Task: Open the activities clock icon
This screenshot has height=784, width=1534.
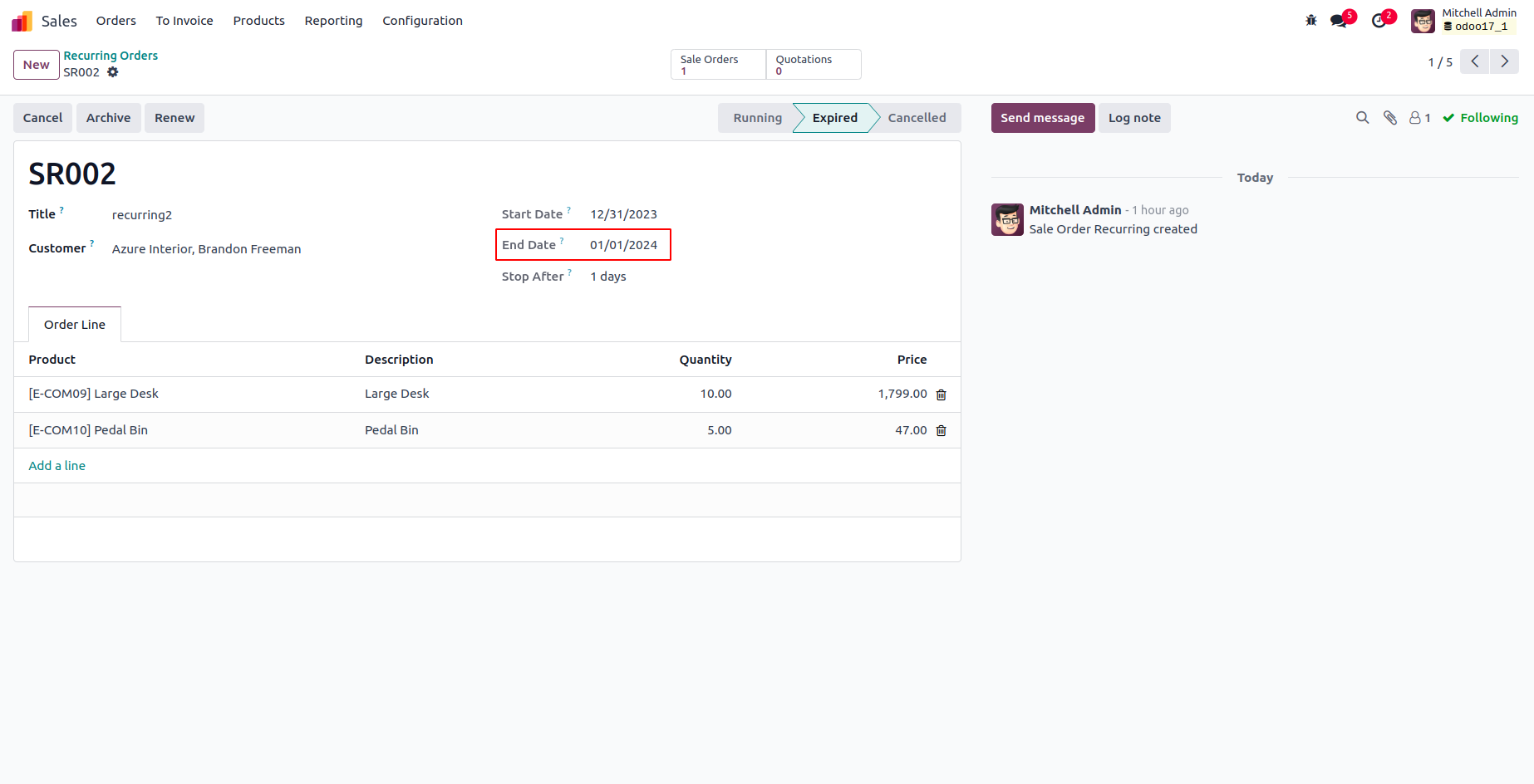Action: coord(1379,21)
